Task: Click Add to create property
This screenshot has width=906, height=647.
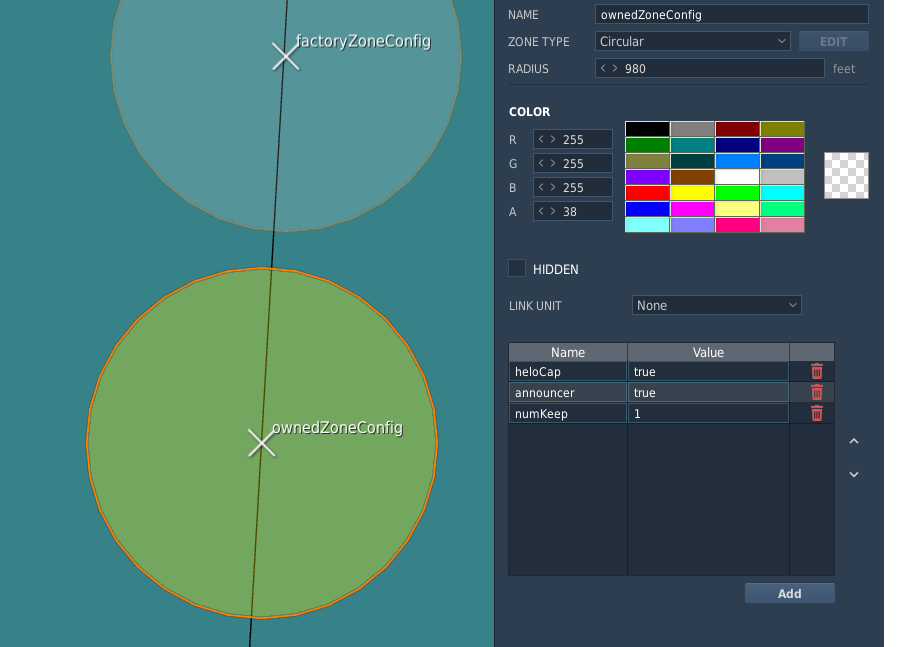Action: pos(789,593)
